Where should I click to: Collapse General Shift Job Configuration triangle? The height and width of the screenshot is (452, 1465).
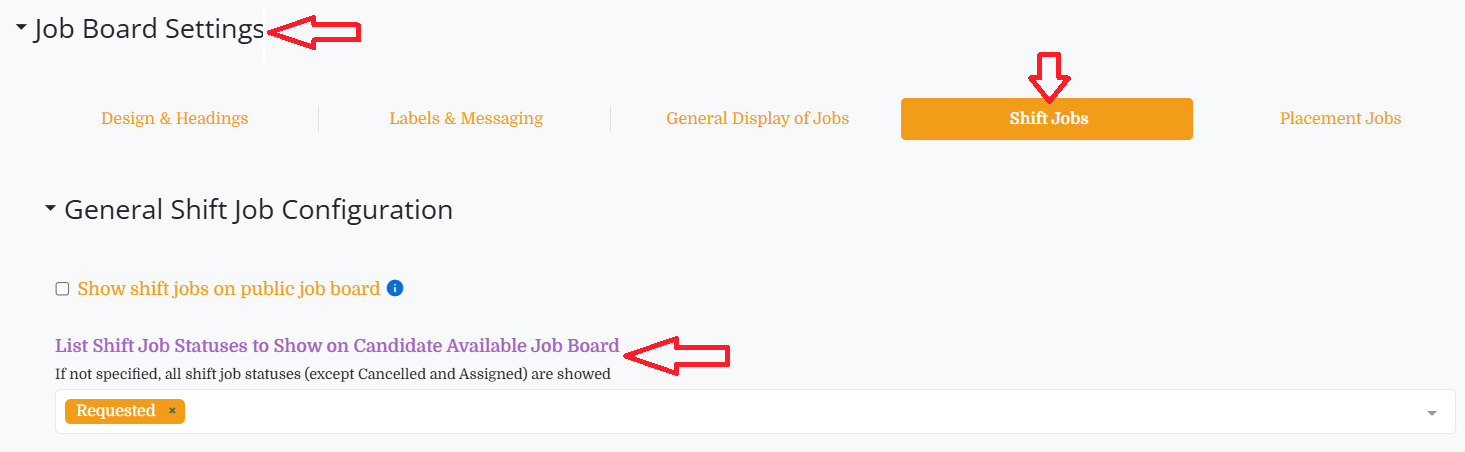point(51,210)
